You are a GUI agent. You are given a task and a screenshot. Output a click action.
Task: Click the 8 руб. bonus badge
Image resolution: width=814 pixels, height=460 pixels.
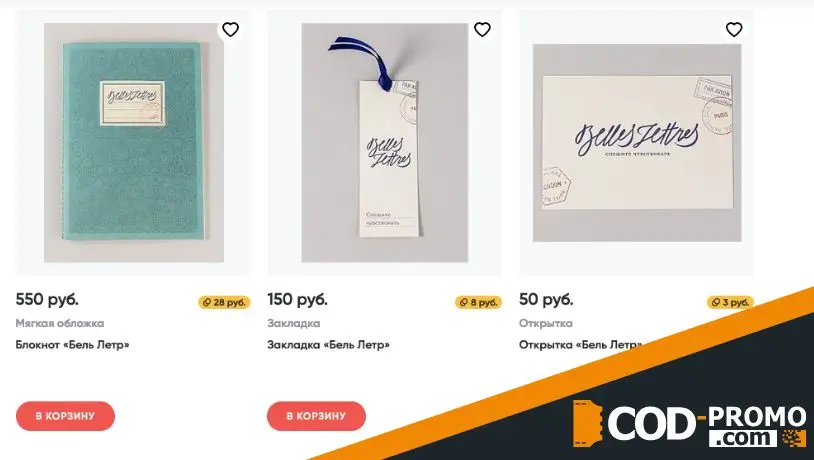coord(479,302)
